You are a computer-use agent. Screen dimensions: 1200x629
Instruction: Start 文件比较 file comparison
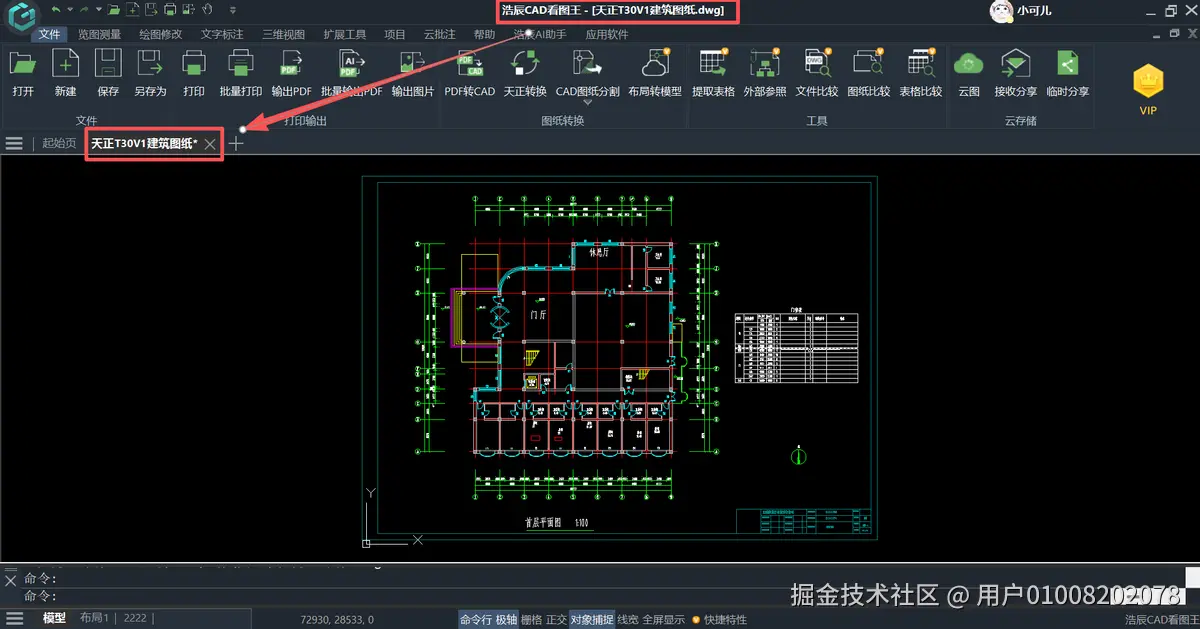click(817, 73)
